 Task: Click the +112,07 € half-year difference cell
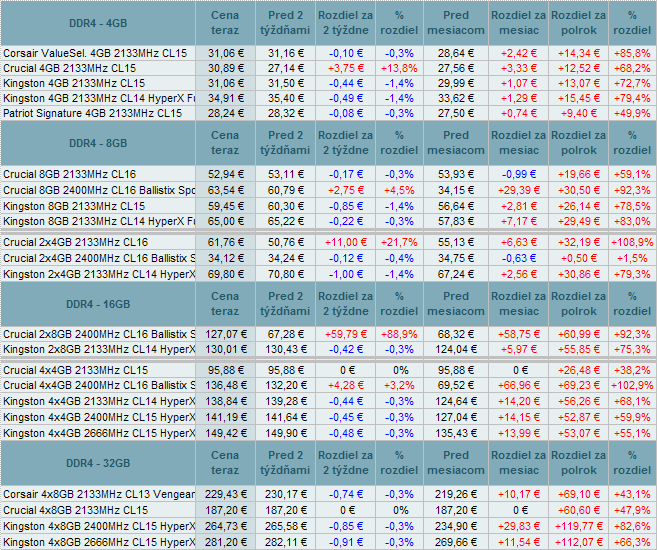click(579, 542)
